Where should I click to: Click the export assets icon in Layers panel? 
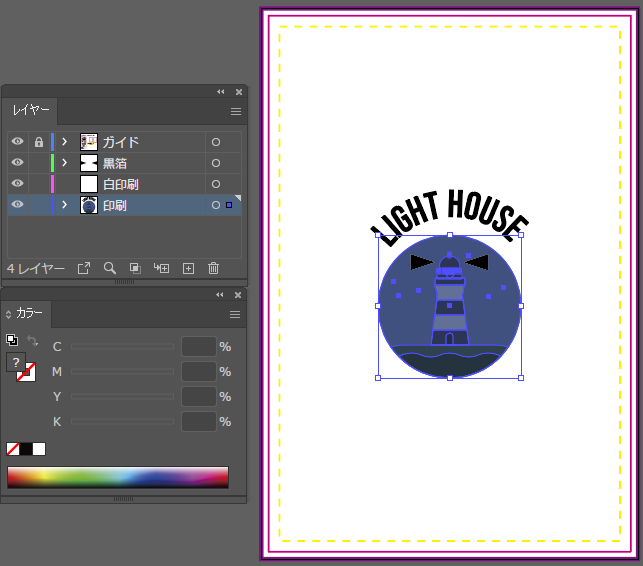tap(84, 268)
